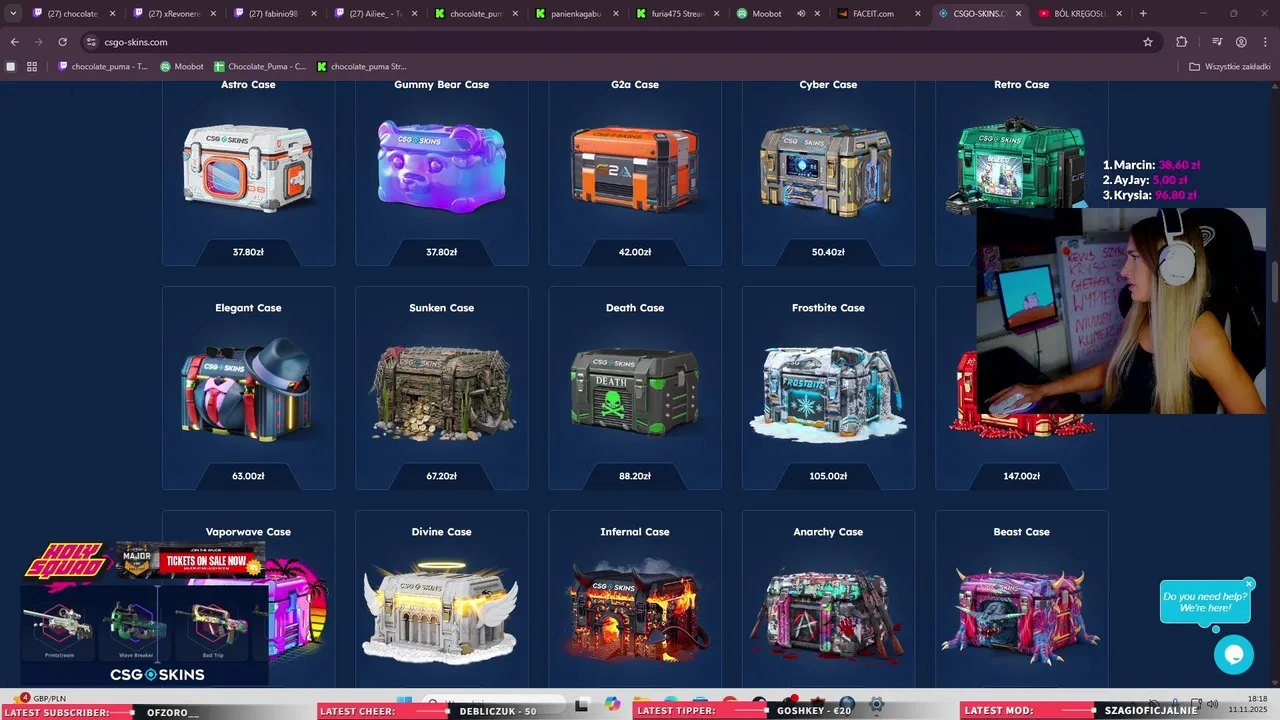This screenshot has height=720, width=1280.
Task: Go back to the previous page
Action: [x=14, y=42]
